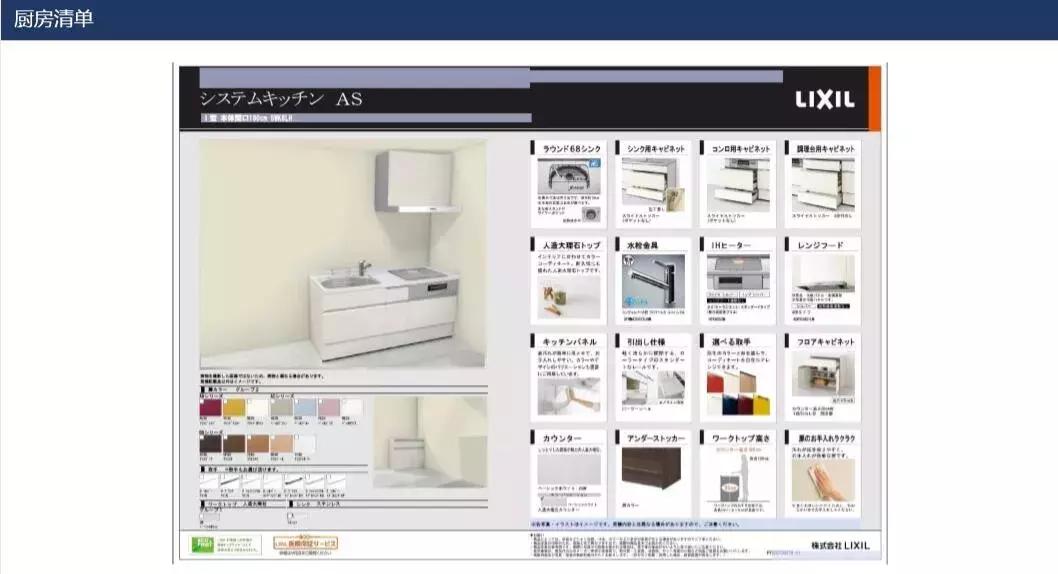The height and width of the screenshot is (574, 1058).
Task: Select the カウンター card
Action: point(568,474)
